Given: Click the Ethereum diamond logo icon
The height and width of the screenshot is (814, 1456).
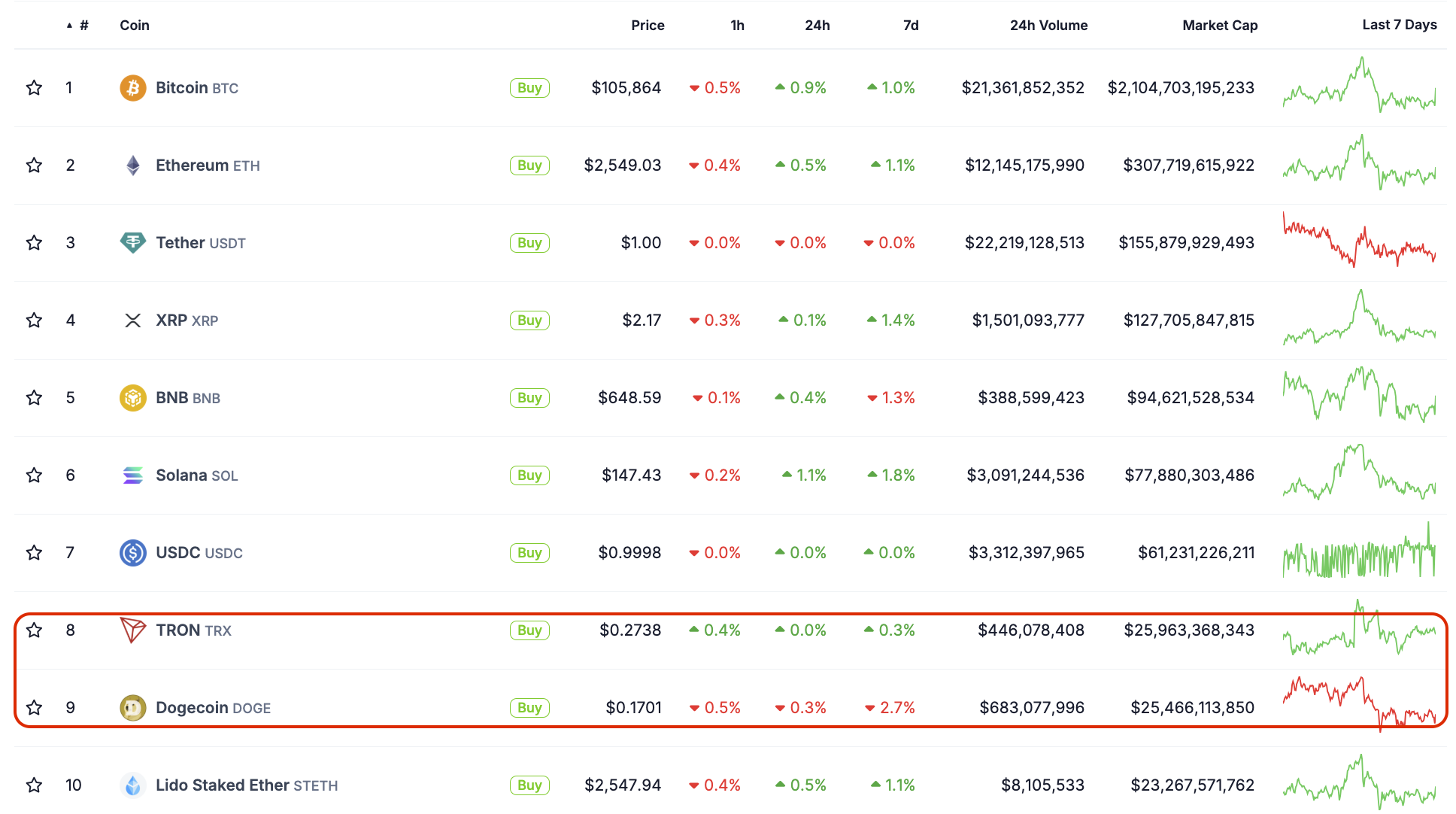Looking at the screenshot, I should pos(133,166).
